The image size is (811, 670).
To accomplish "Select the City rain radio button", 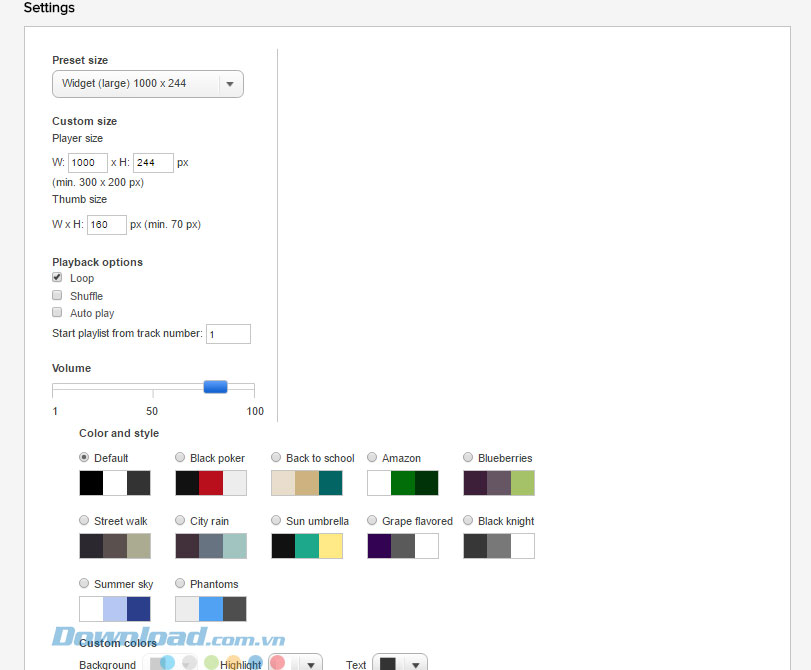I will [x=181, y=521].
